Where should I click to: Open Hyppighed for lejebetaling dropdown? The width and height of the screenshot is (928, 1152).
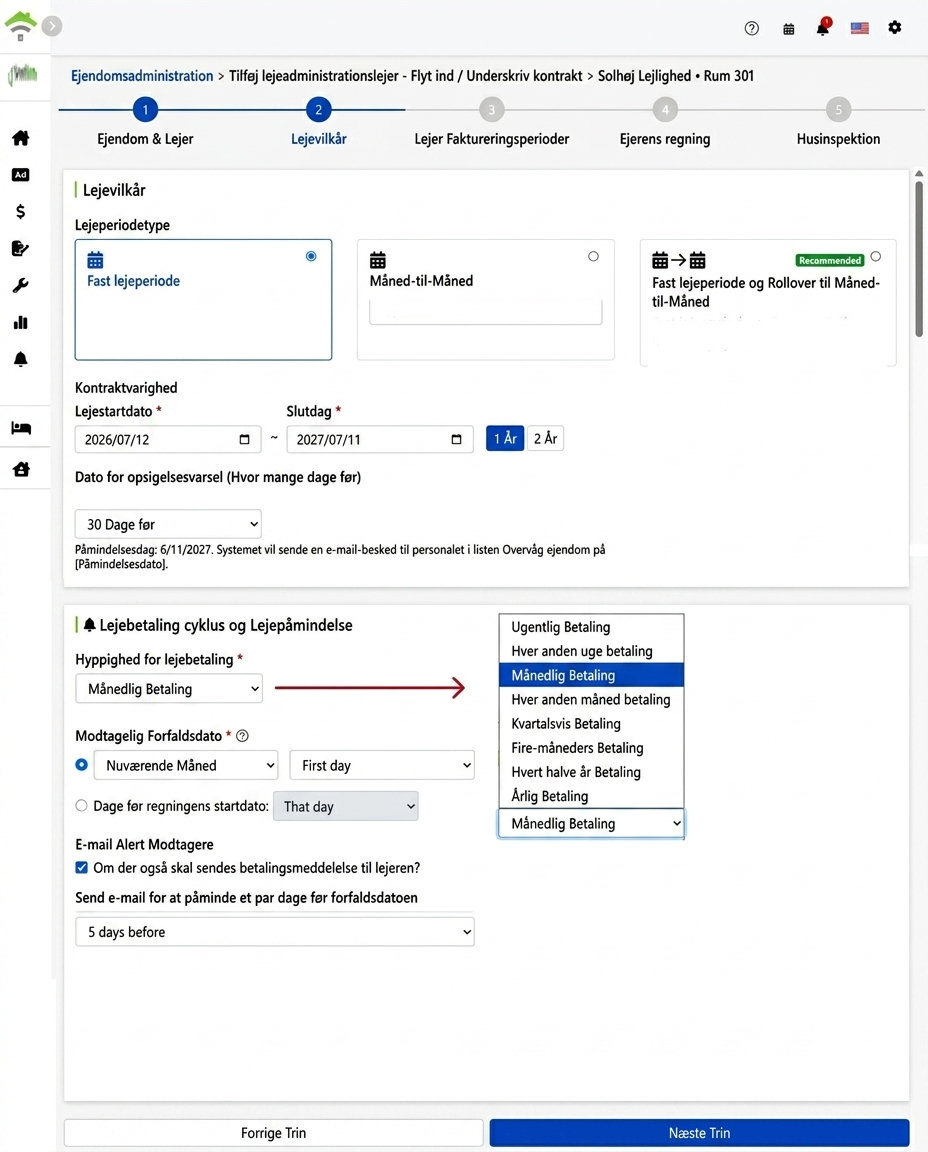click(x=169, y=688)
